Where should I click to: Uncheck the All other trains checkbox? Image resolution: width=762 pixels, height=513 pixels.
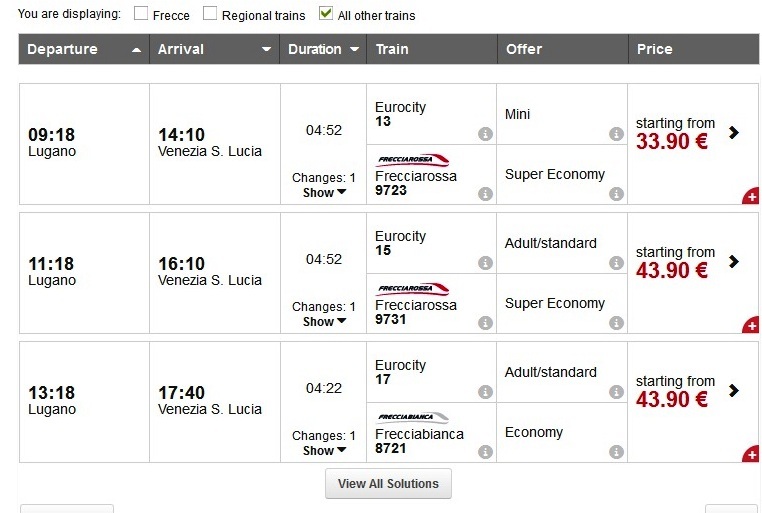click(326, 14)
